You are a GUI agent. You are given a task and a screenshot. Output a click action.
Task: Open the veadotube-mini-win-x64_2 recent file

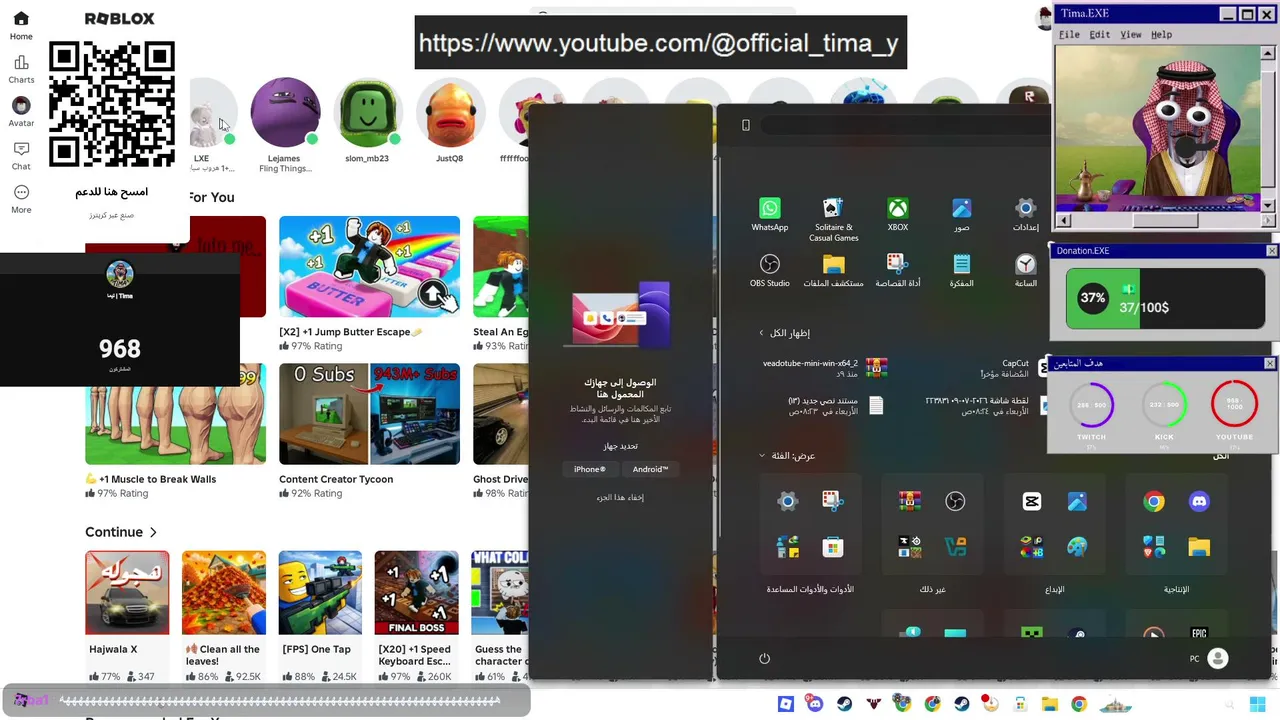click(x=823, y=368)
